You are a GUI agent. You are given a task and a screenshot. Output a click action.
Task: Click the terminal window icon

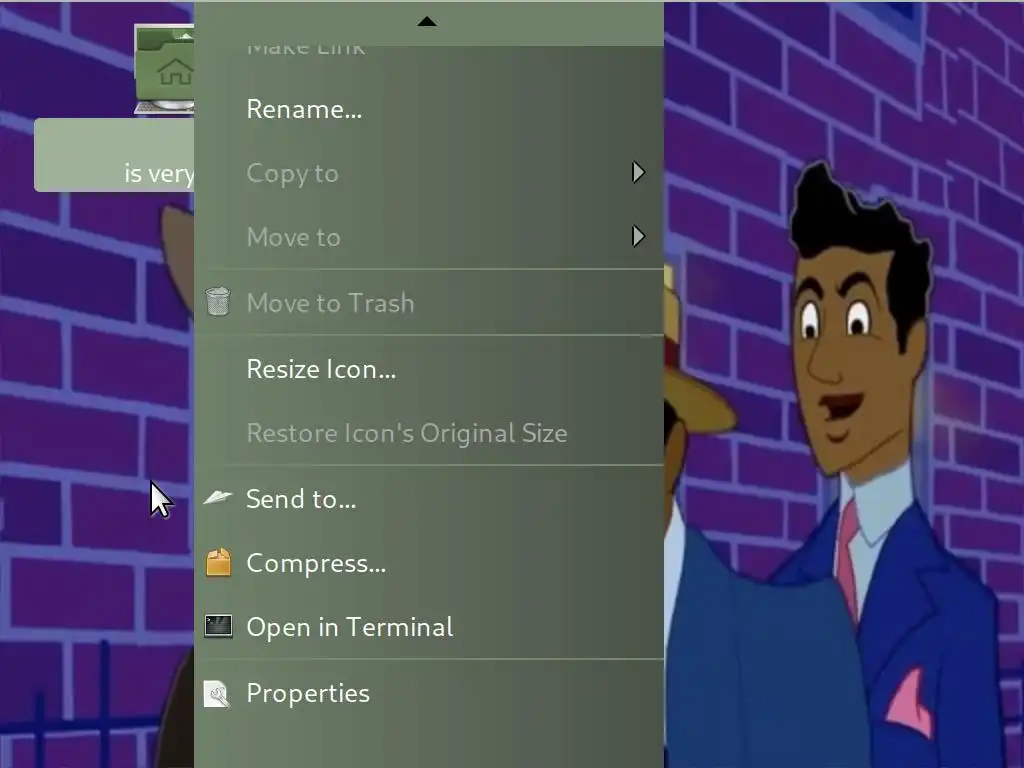[218, 626]
